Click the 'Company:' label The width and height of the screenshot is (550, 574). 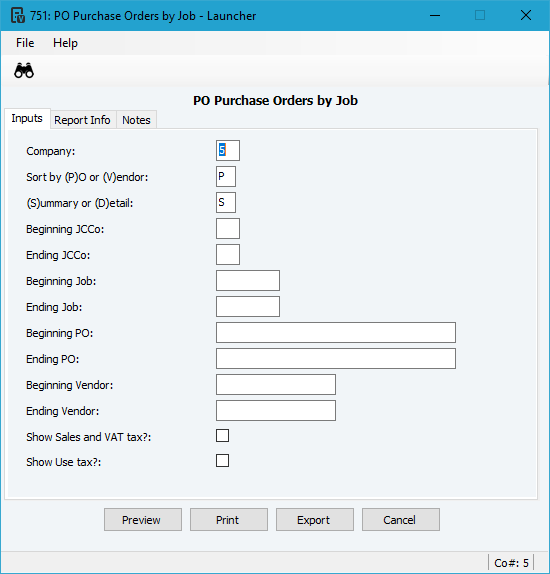(x=51, y=151)
